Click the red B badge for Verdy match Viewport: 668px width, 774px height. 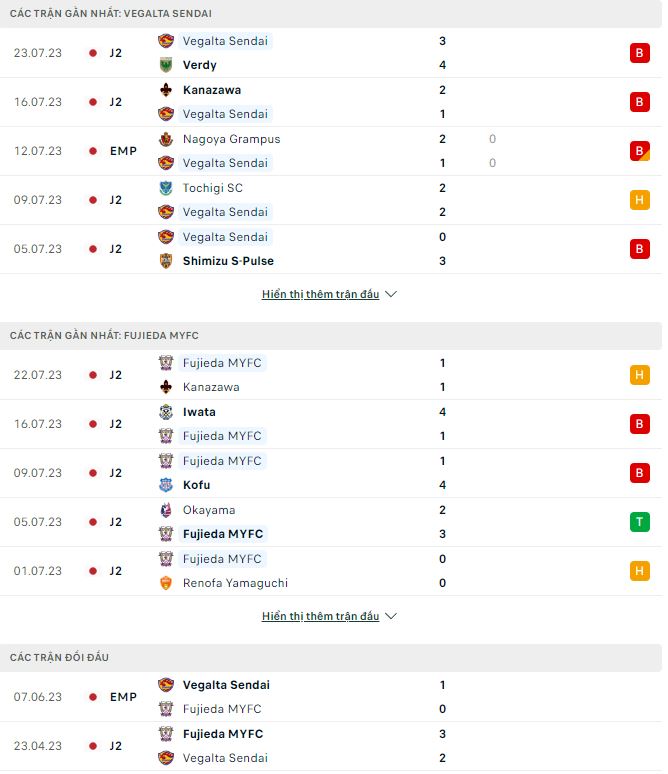pyautogui.click(x=640, y=53)
